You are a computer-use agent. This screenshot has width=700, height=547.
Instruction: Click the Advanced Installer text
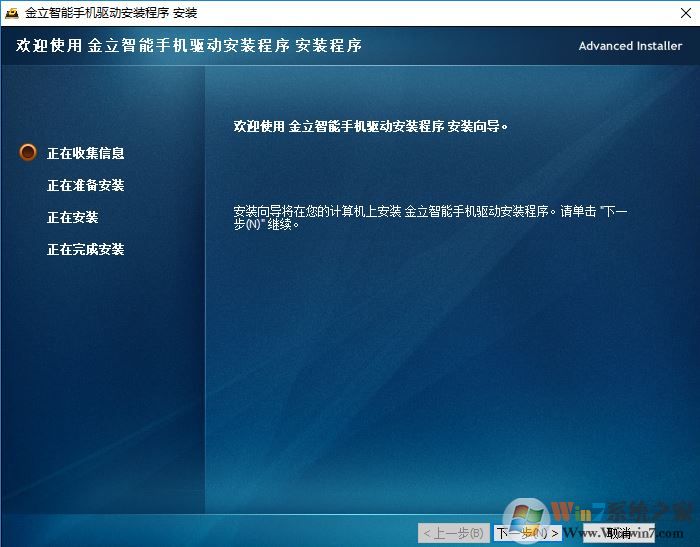click(x=630, y=46)
